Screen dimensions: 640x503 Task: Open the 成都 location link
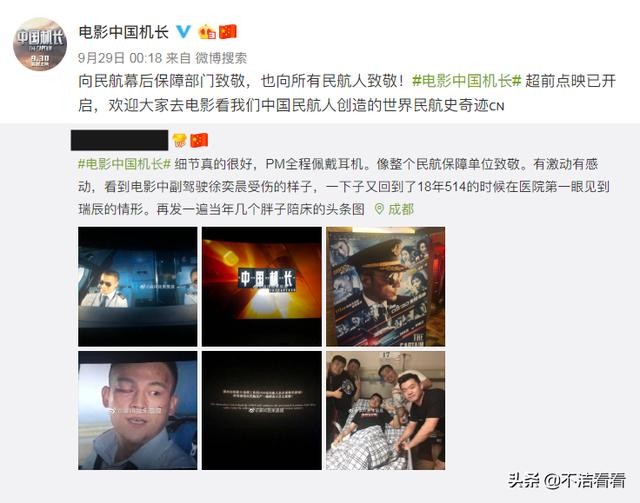click(400, 209)
